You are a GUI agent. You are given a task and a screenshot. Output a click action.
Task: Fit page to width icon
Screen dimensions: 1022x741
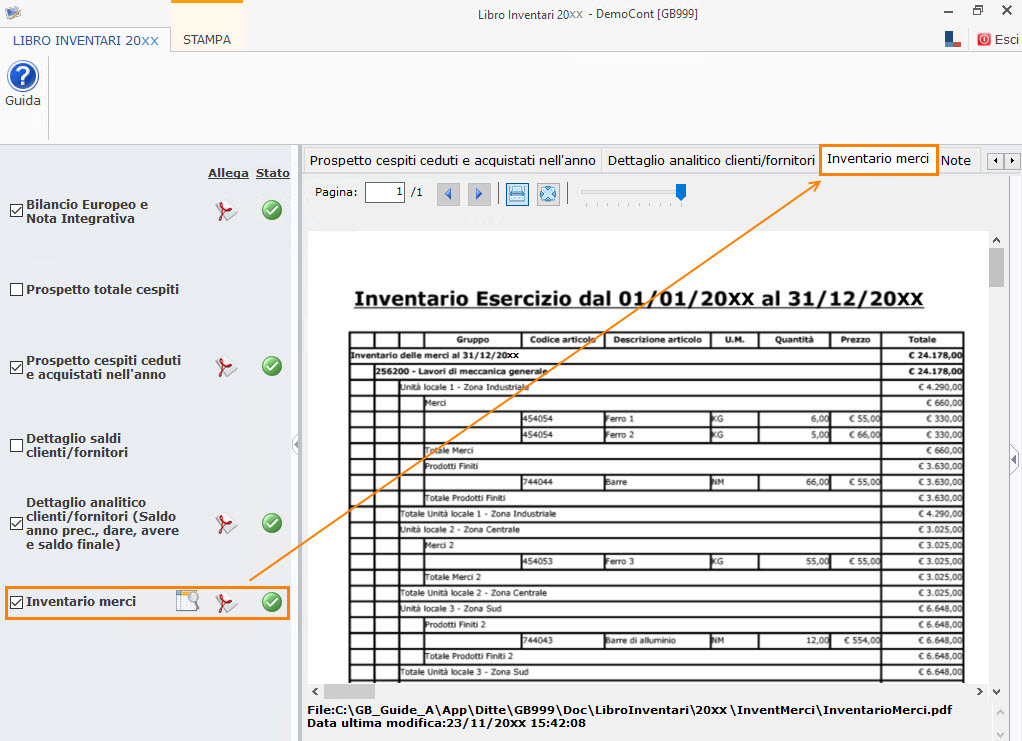516,193
